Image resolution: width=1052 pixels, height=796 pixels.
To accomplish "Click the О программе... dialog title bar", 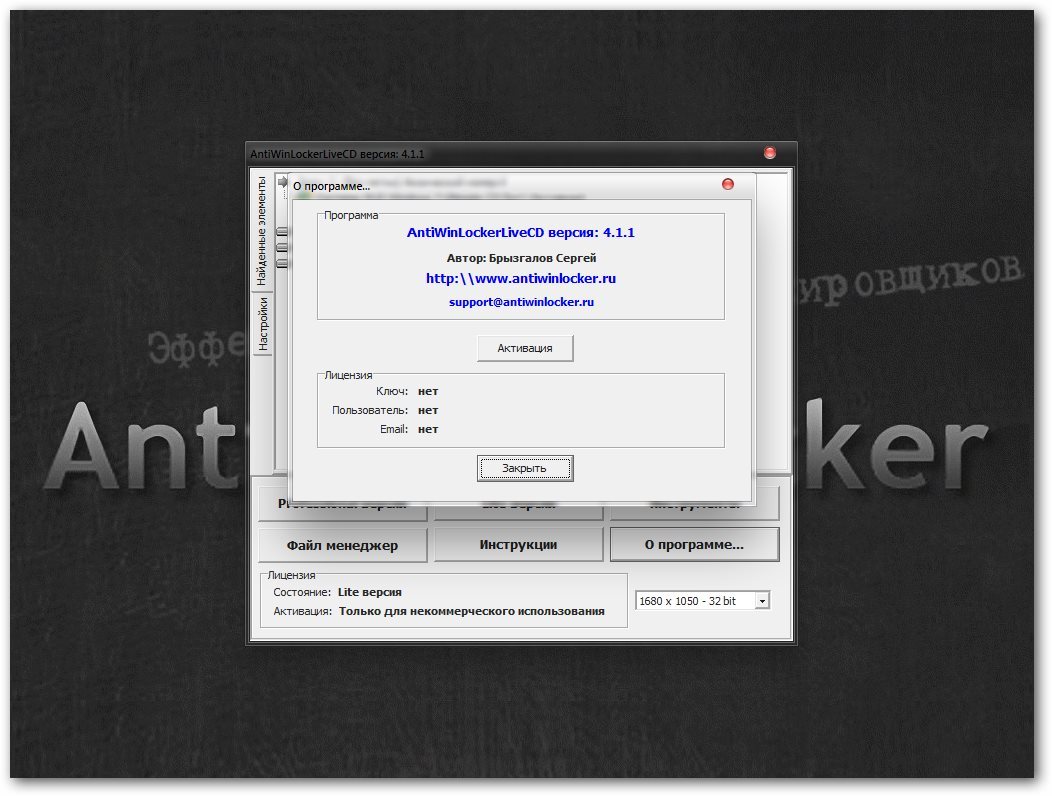I will point(500,185).
